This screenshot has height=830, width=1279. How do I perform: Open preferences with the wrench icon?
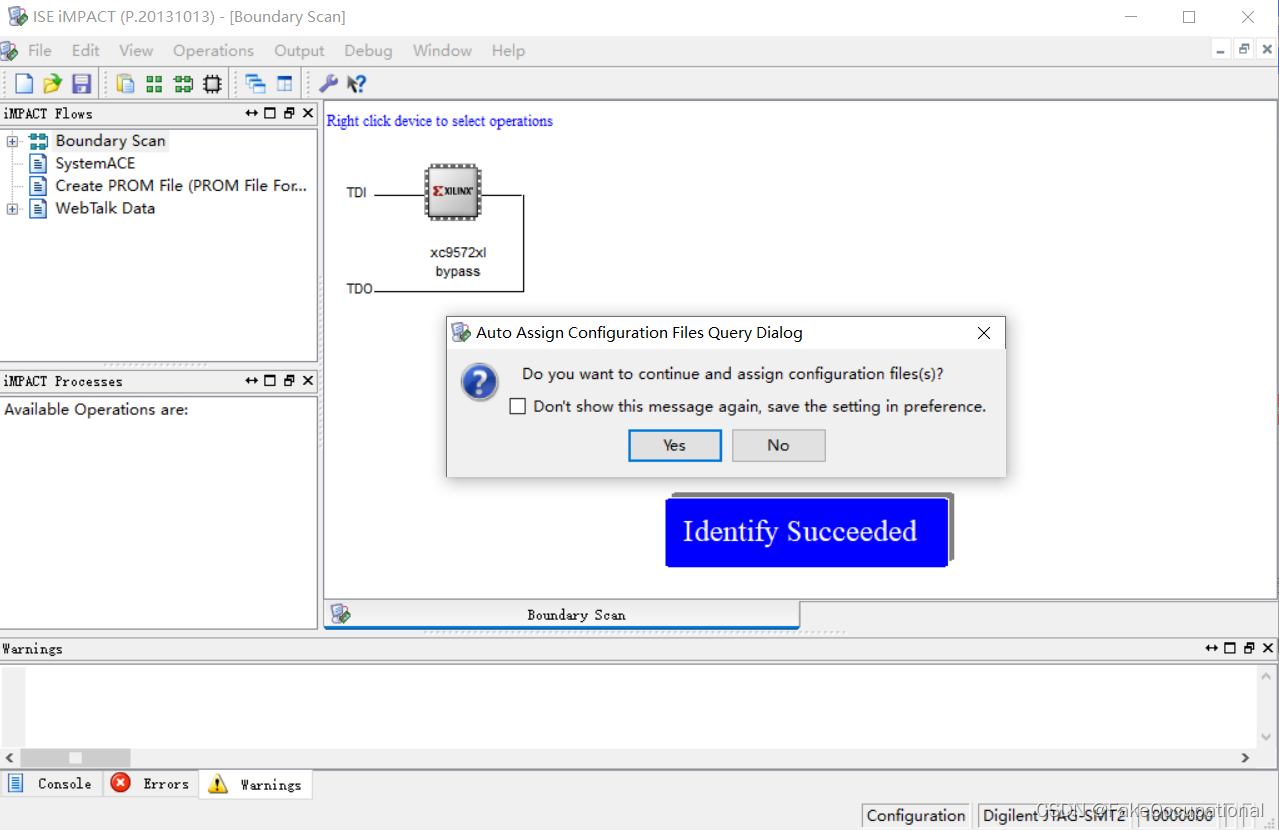(x=328, y=84)
